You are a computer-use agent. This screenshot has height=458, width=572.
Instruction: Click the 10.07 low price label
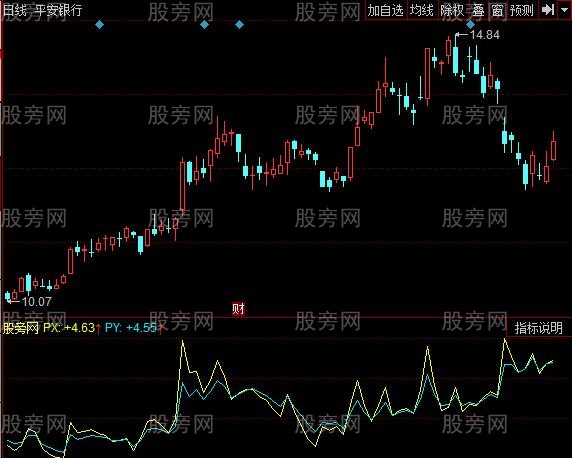coord(36,301)
